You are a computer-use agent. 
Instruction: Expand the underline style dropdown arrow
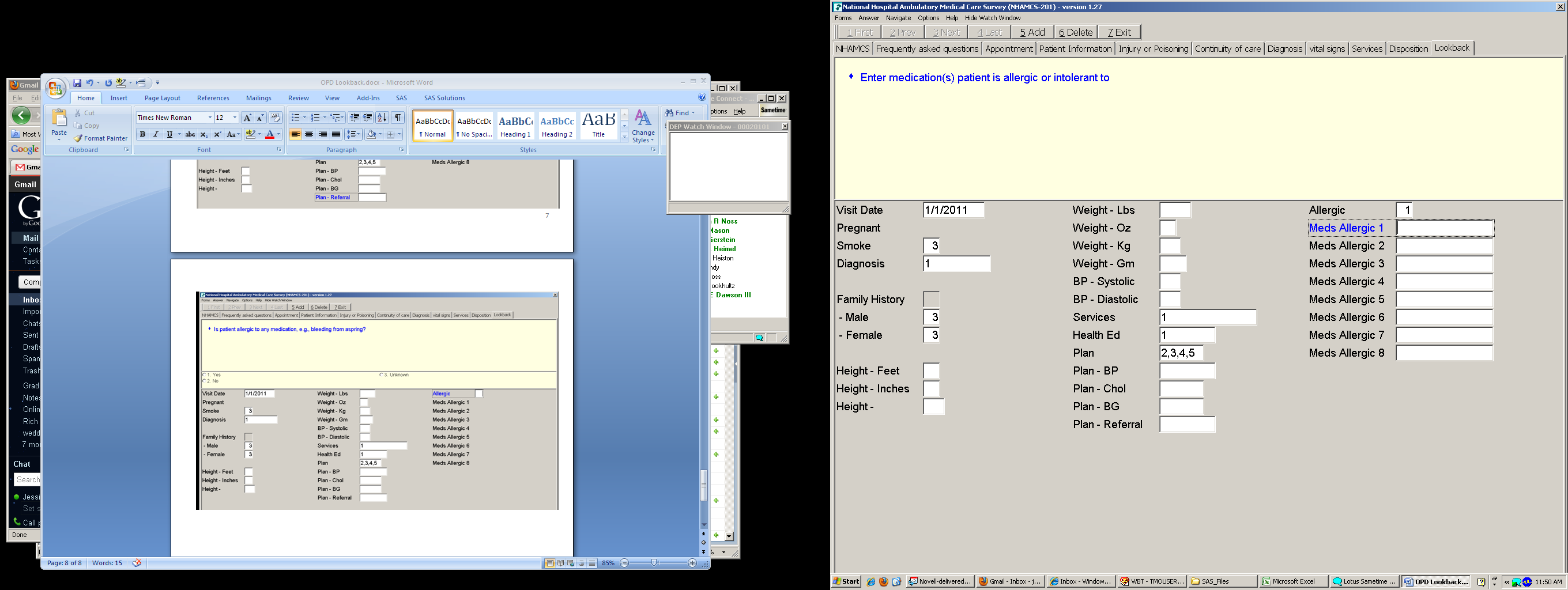coord(179,134)
